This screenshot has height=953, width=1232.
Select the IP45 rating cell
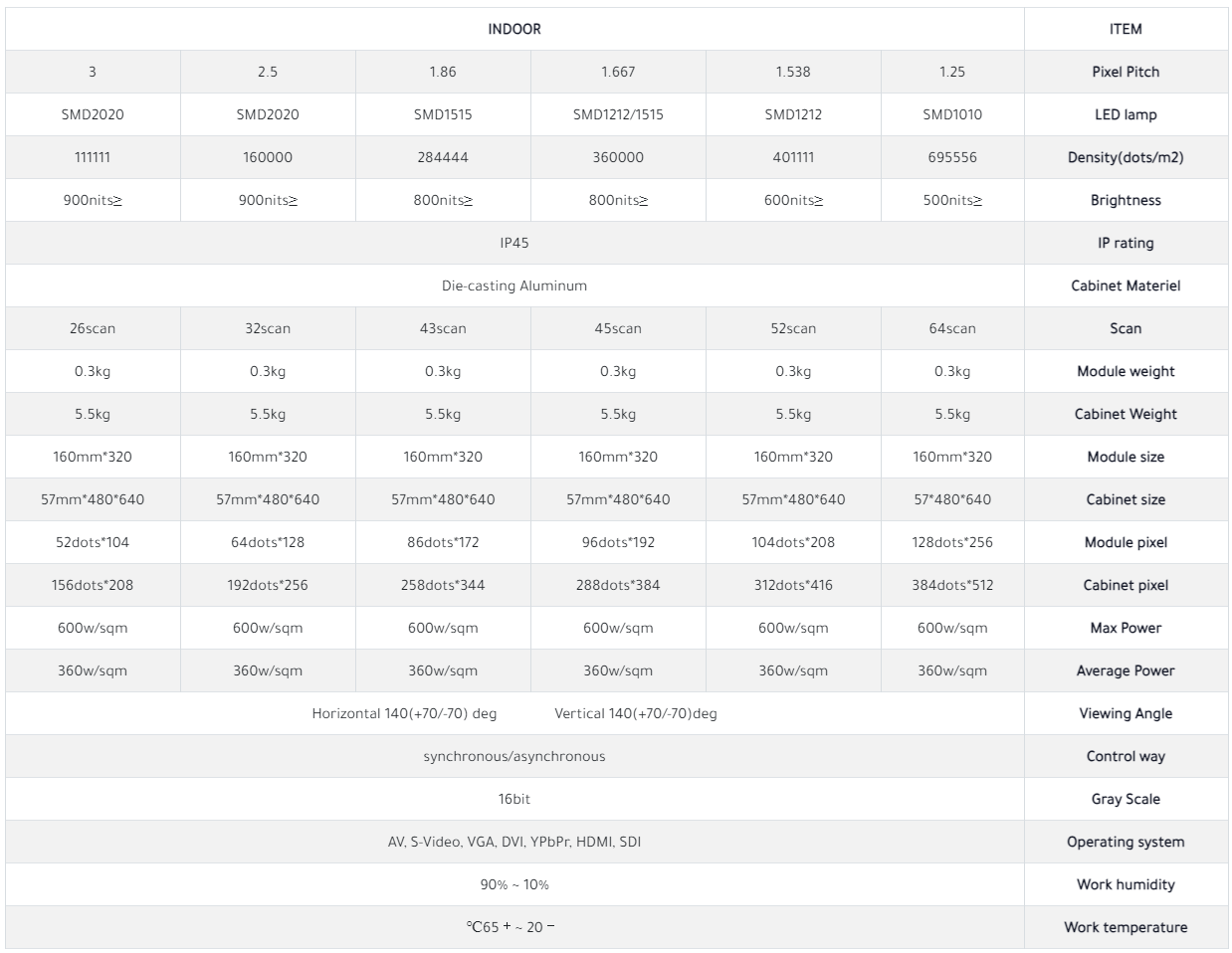pyautogui.click(x=514, y=243)
